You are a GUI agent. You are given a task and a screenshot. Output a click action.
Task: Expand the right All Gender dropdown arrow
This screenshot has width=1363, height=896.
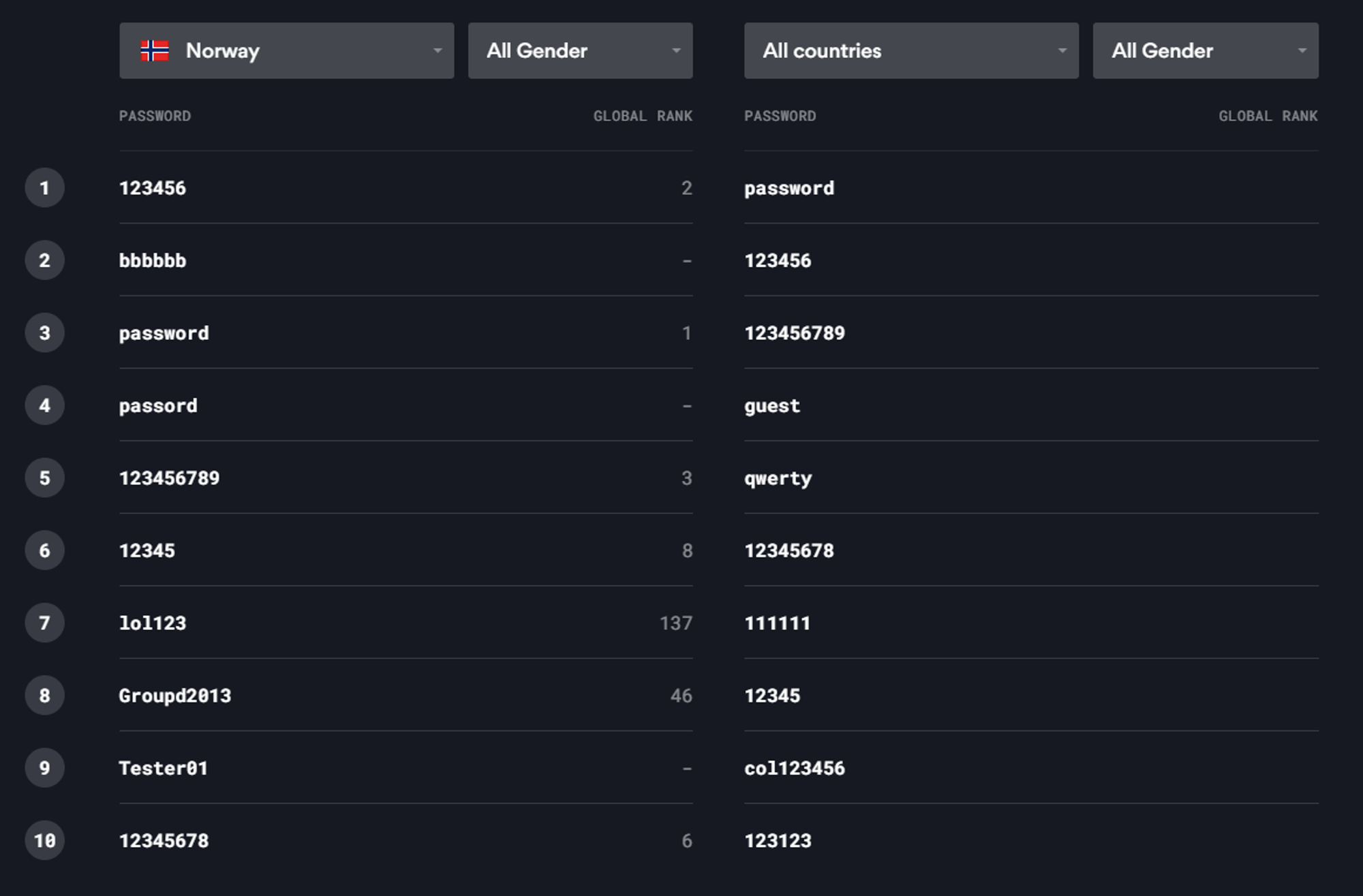(1302, 50)
